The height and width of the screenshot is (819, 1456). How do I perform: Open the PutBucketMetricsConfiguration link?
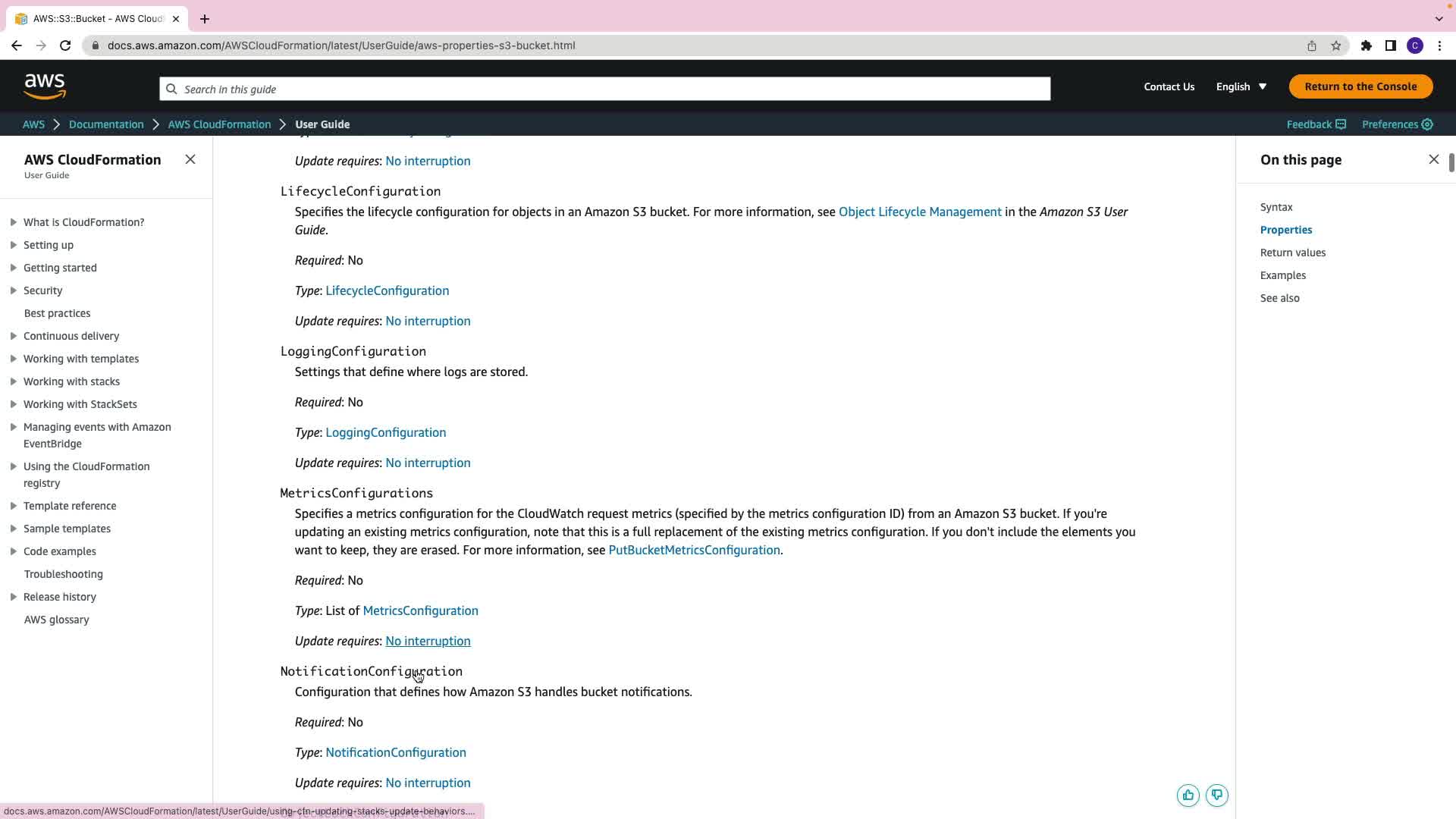click(x=694, y=550)
